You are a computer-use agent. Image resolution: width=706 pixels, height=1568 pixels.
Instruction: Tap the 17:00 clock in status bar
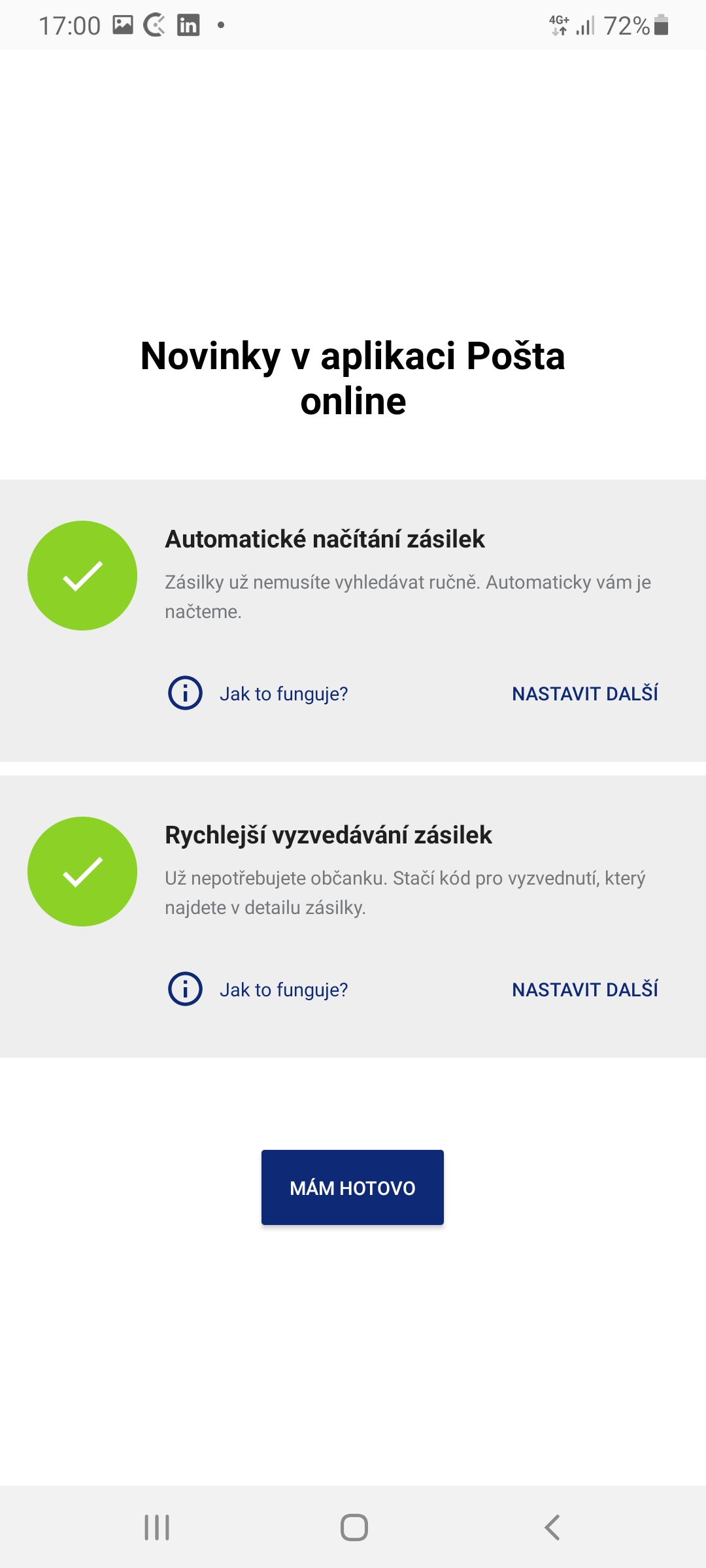coord(69,26)
